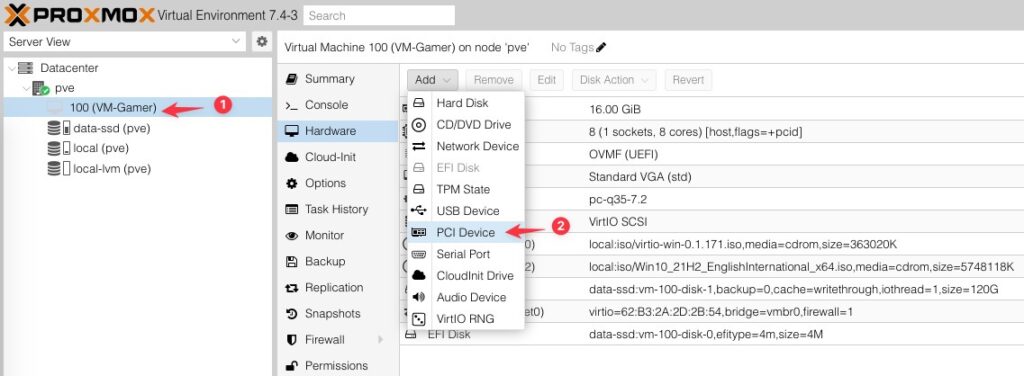Open the Summary tab
The height and width of the screenshot is (376, 1024).
[338, 79]
